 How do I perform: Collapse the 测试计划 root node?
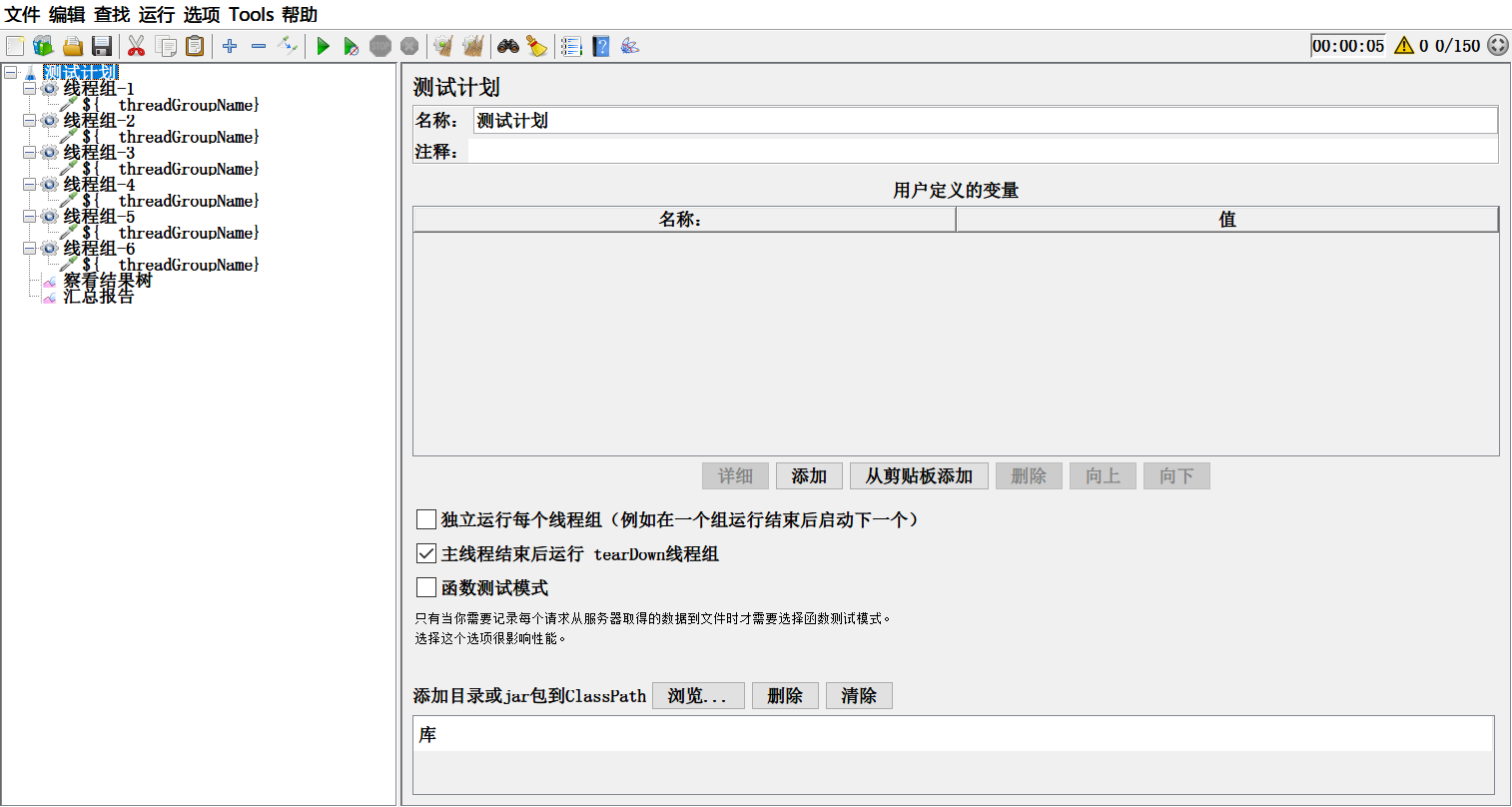point(10,72)
